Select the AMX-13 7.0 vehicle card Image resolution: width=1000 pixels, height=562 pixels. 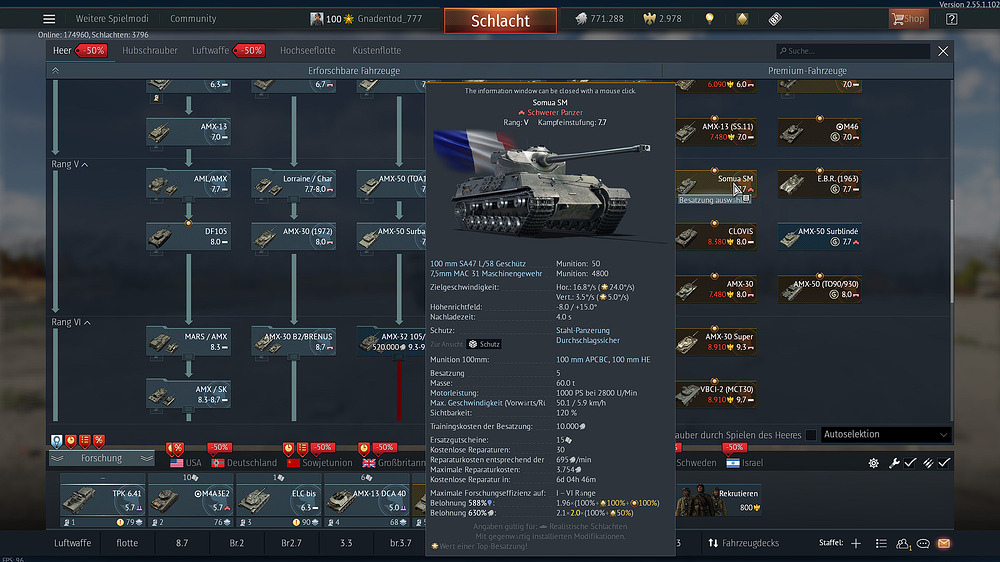(188, 132)
